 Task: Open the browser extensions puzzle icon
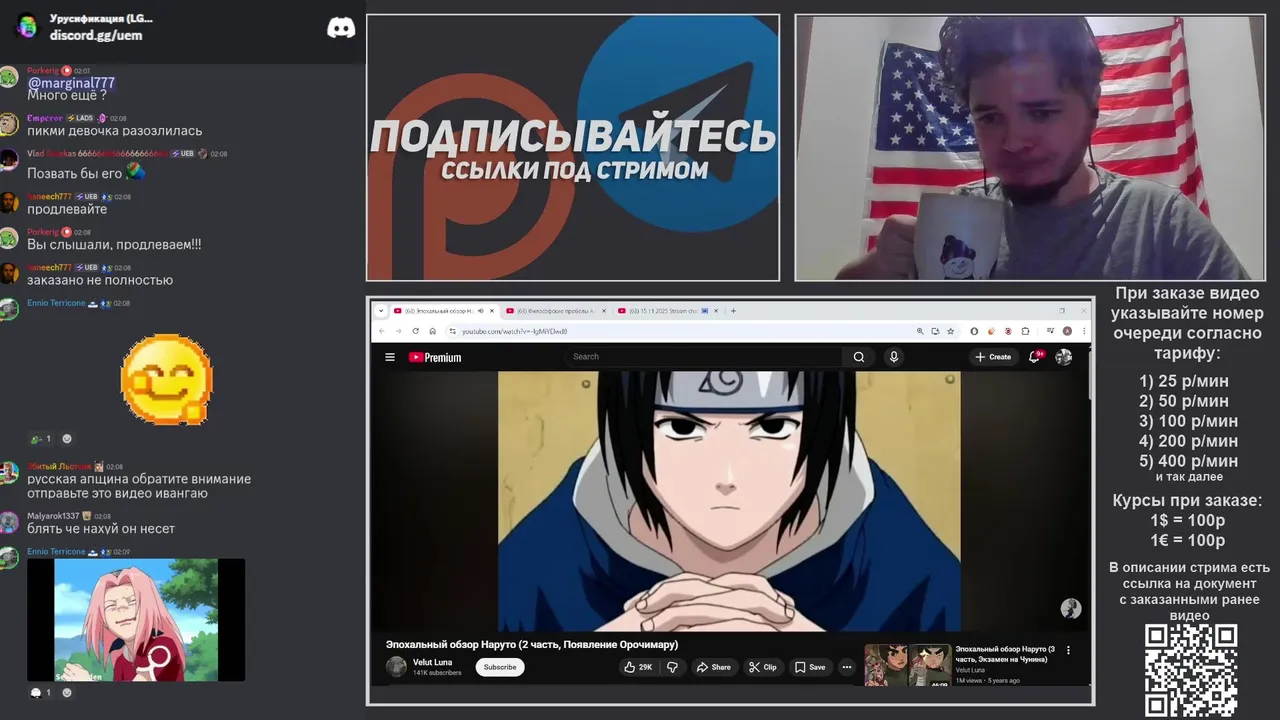click(x=1025, y=331)
